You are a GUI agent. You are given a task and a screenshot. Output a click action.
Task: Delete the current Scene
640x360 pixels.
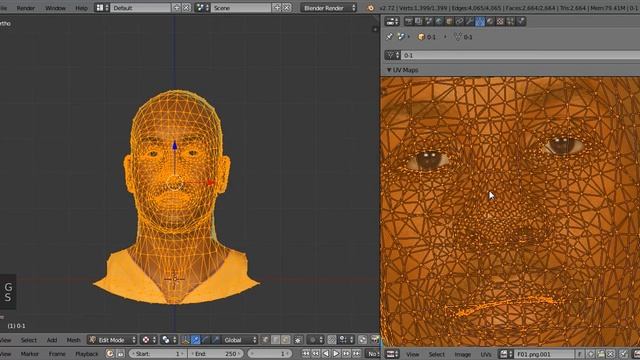point(287,8)
